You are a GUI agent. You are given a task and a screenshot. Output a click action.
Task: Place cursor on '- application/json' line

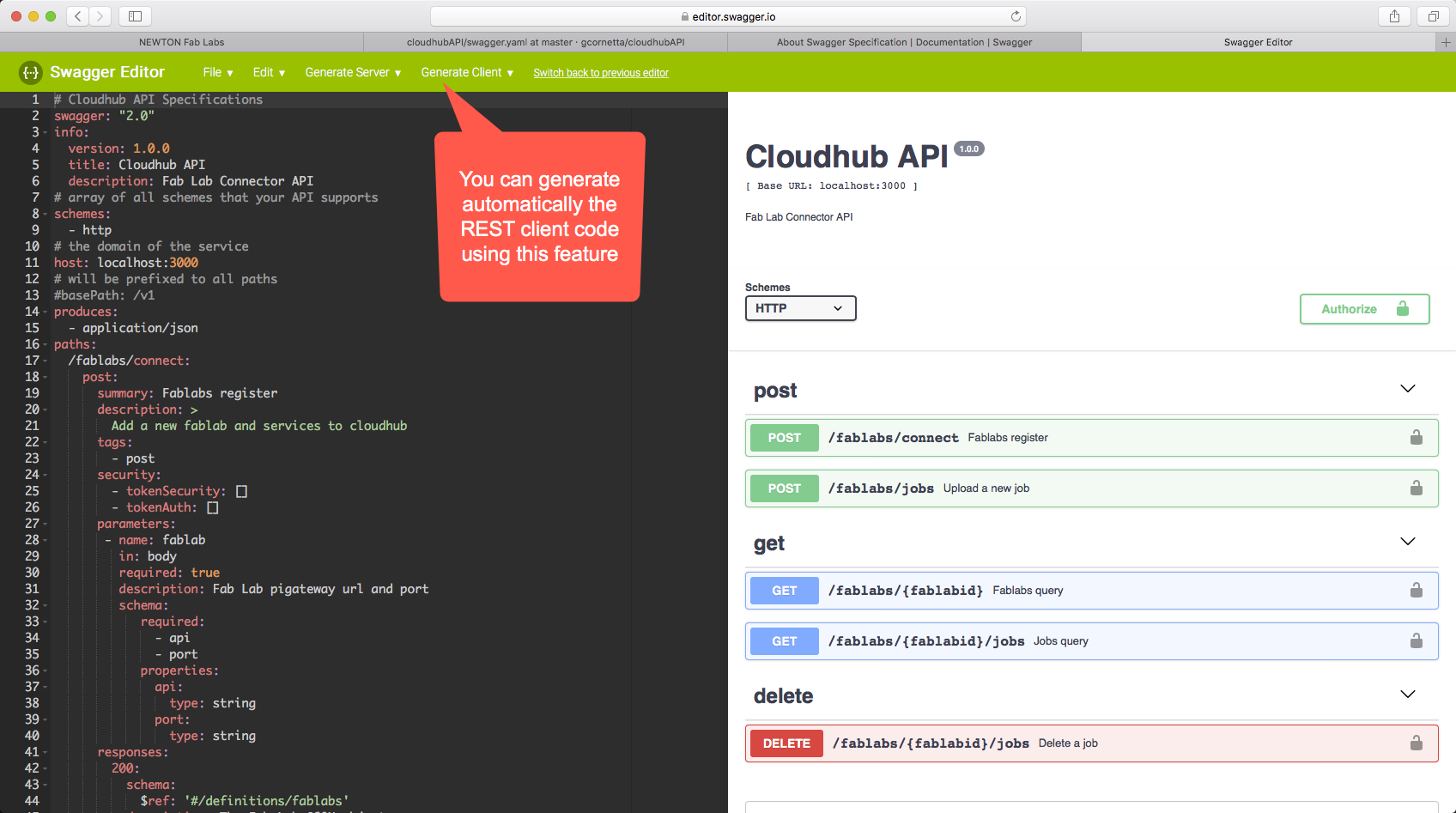click(133, 328)
